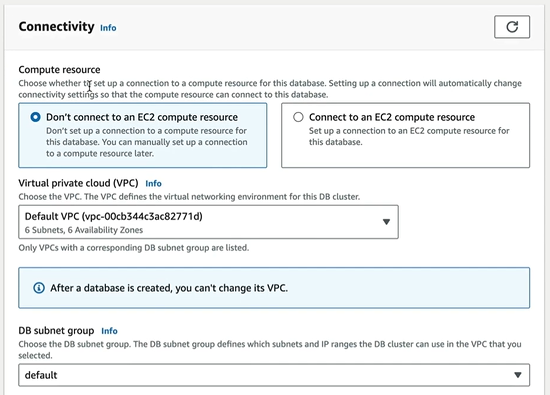Click the refresh icon in Connectivity header
This screenshot has width=550, height=395.
tap(512, 27)
